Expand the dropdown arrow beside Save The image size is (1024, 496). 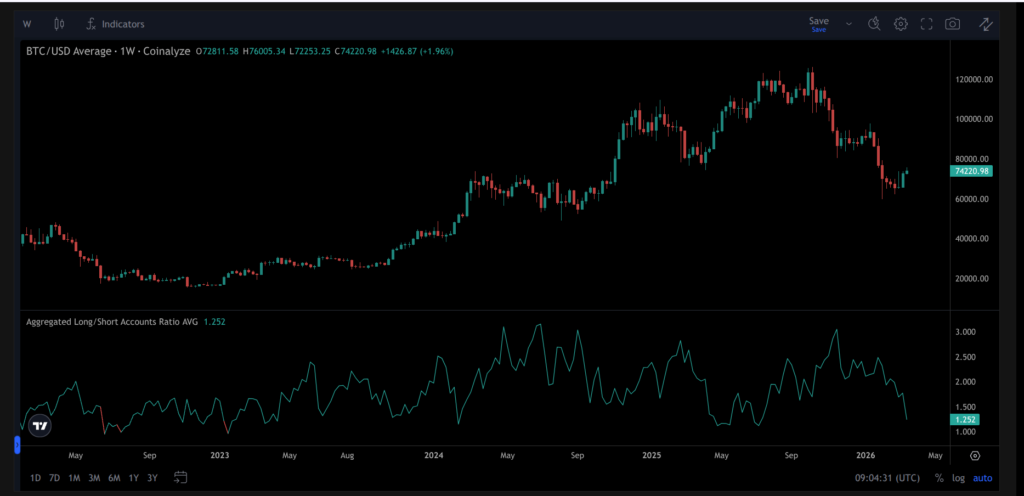[x=849, y=23]
